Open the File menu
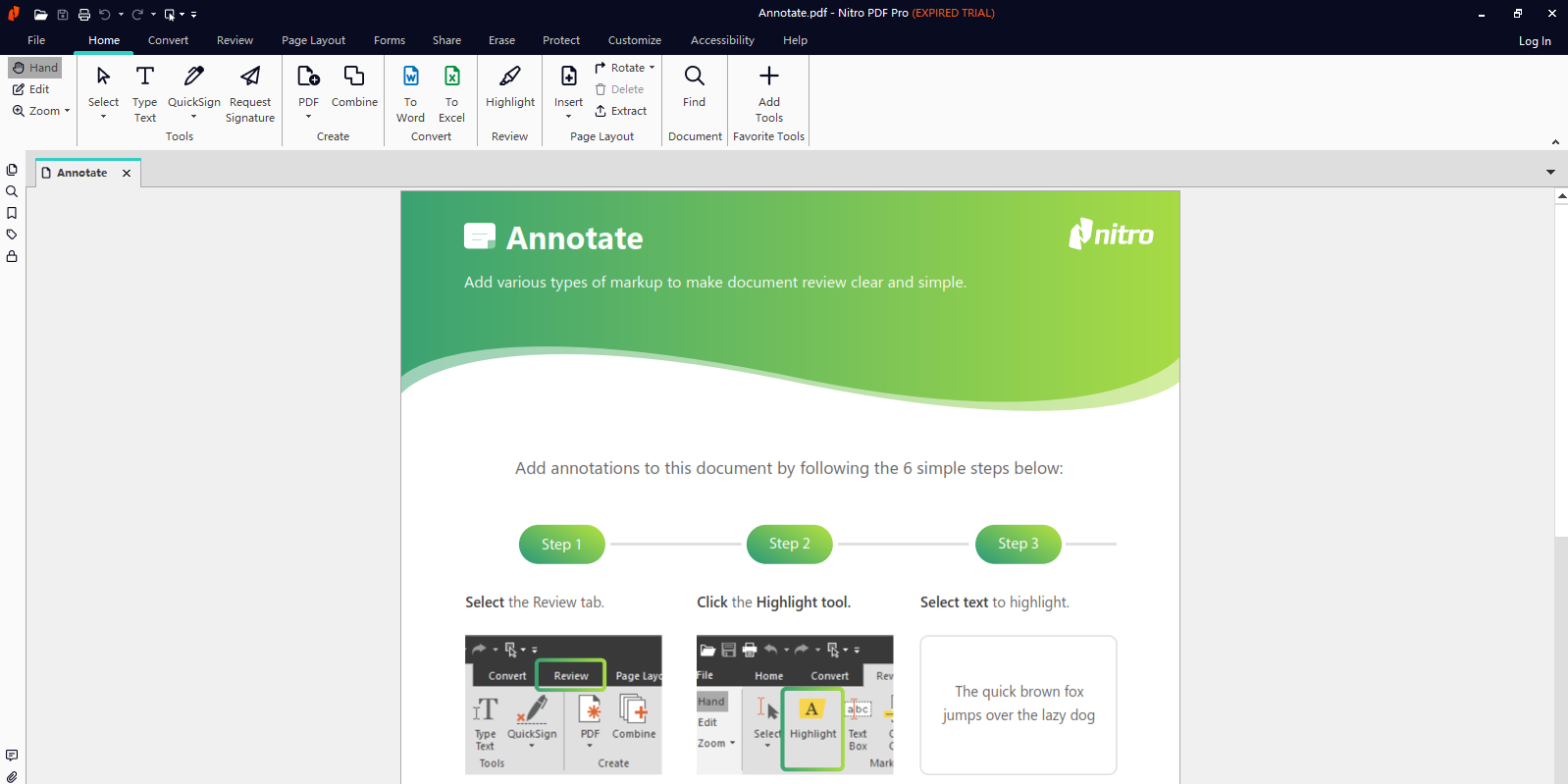 36,40
